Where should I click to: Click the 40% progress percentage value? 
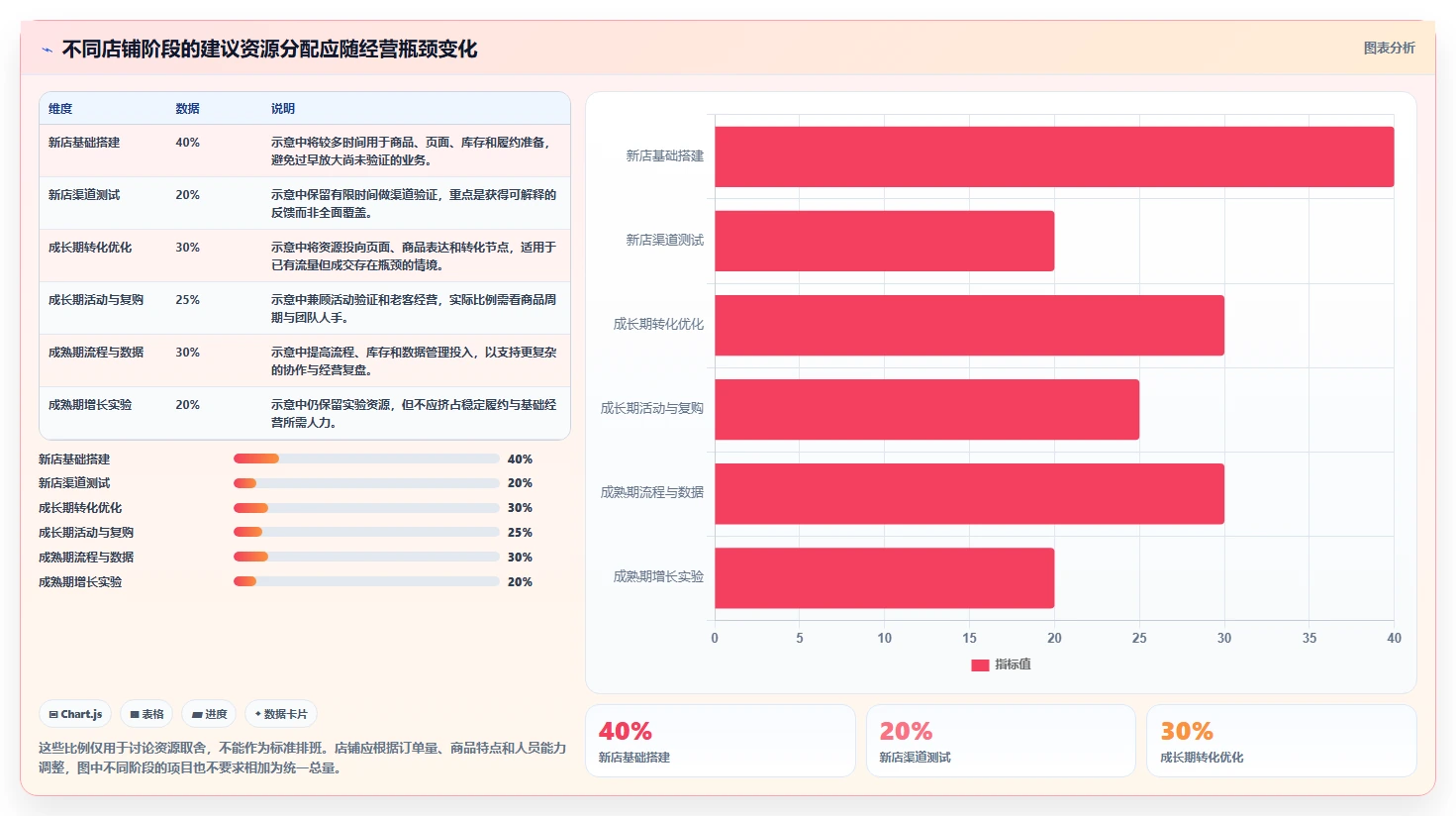[x=520, y=459]
